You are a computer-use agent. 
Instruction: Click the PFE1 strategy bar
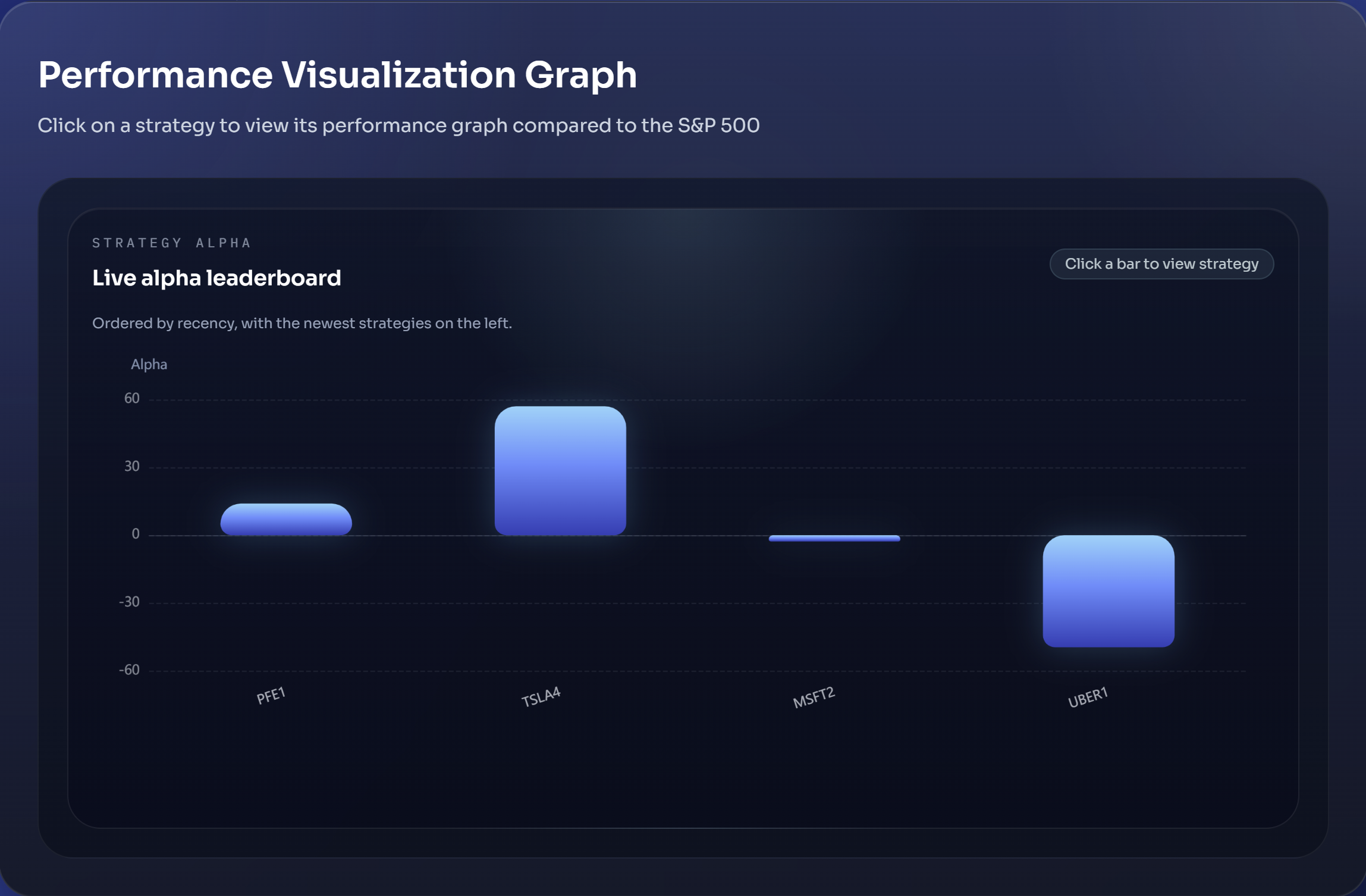tap(286, 520)
